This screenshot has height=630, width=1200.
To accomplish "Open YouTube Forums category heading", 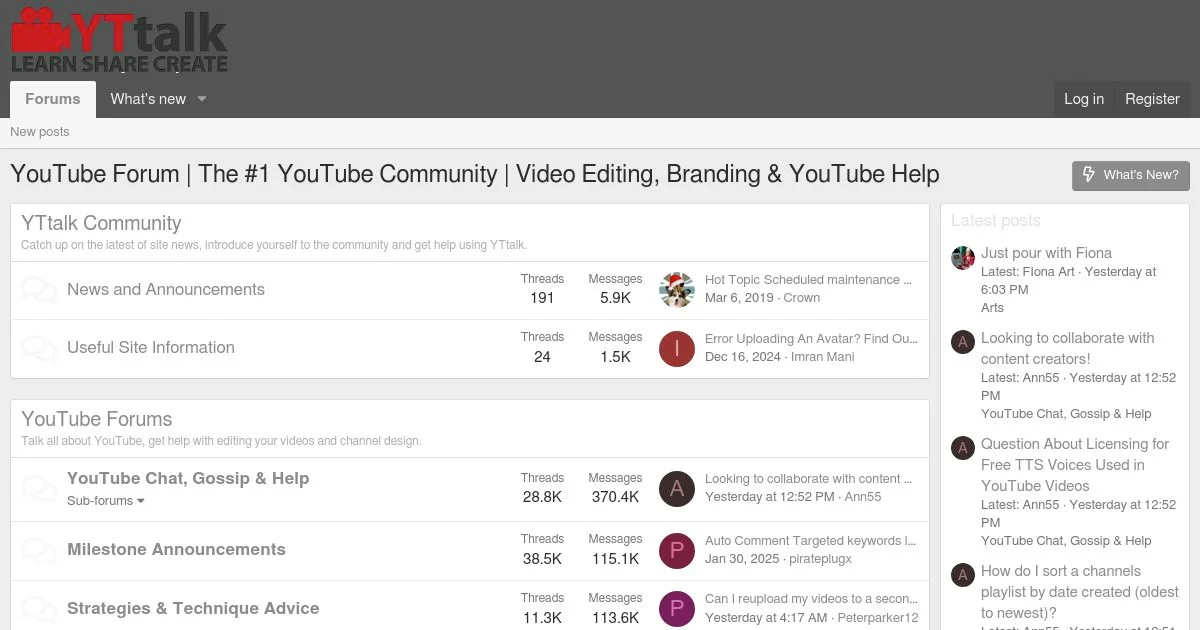I will coord(97,420).
